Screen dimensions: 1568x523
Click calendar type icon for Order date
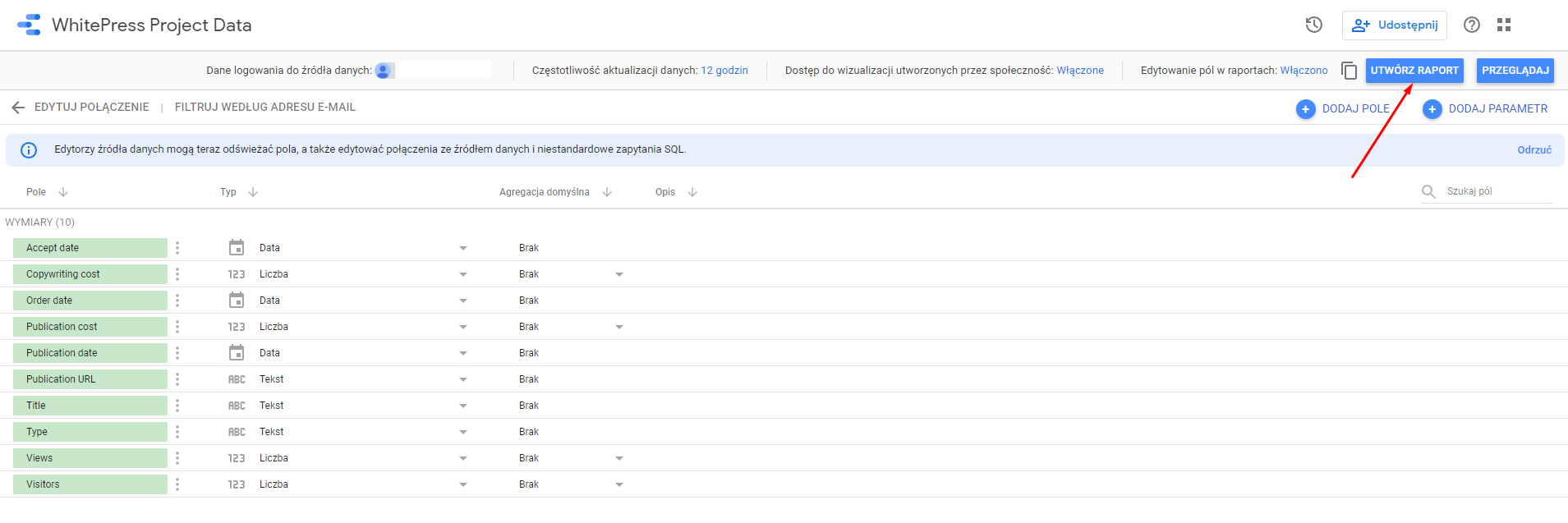(237, 300)
